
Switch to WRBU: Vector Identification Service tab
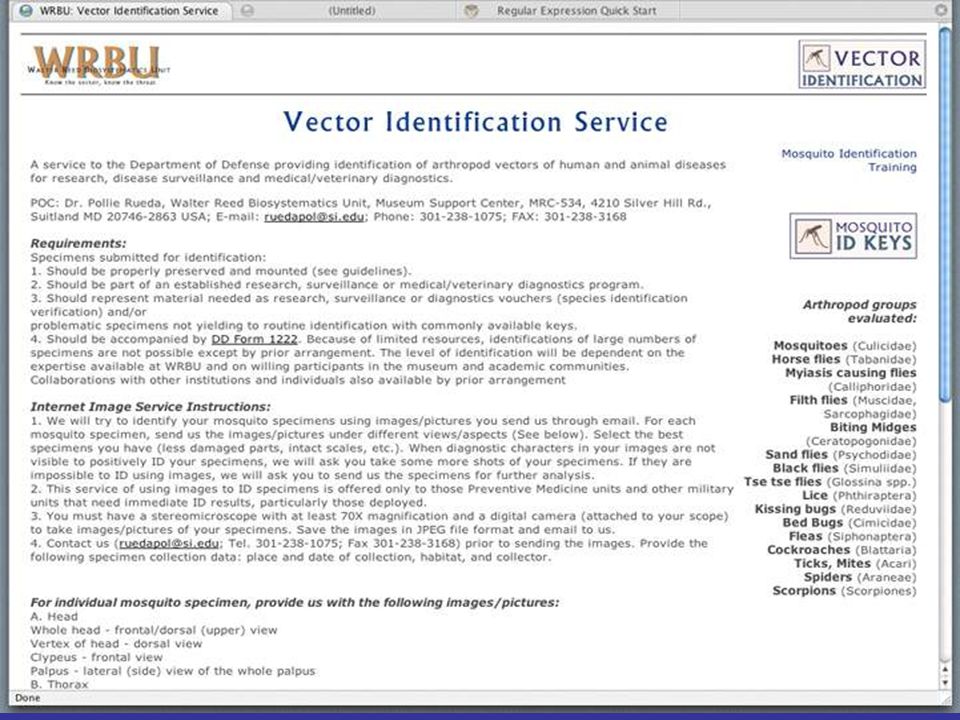point(121,10)
